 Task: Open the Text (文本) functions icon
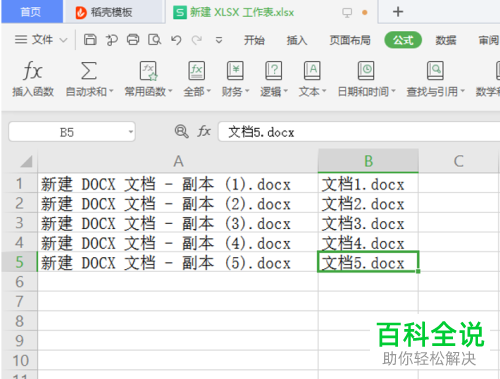point(312,71)
